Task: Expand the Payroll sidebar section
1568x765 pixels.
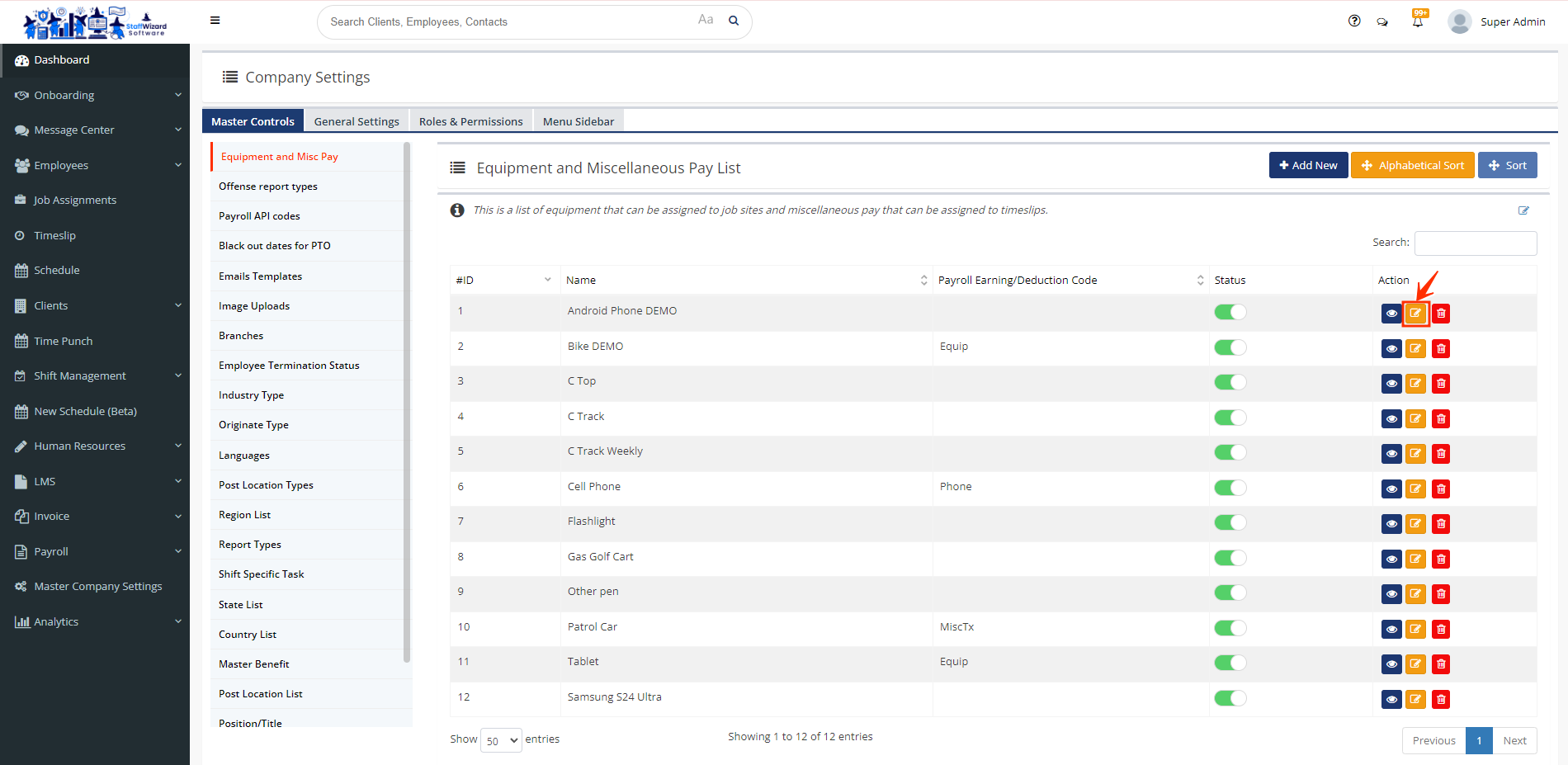Action: (95, 551)
